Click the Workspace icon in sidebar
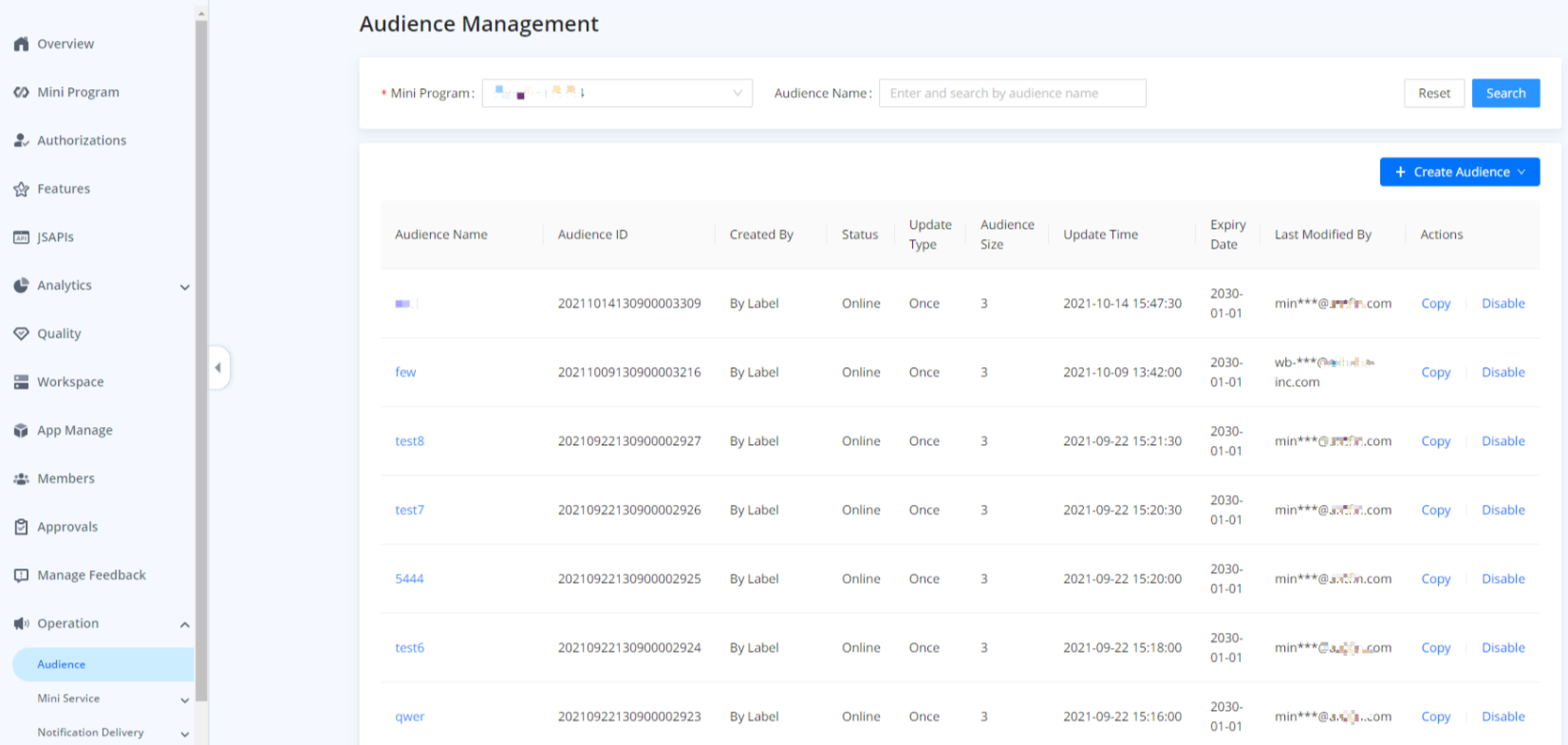The height and width of the screenshot is (745, 1568). click(x=21, y=382)
